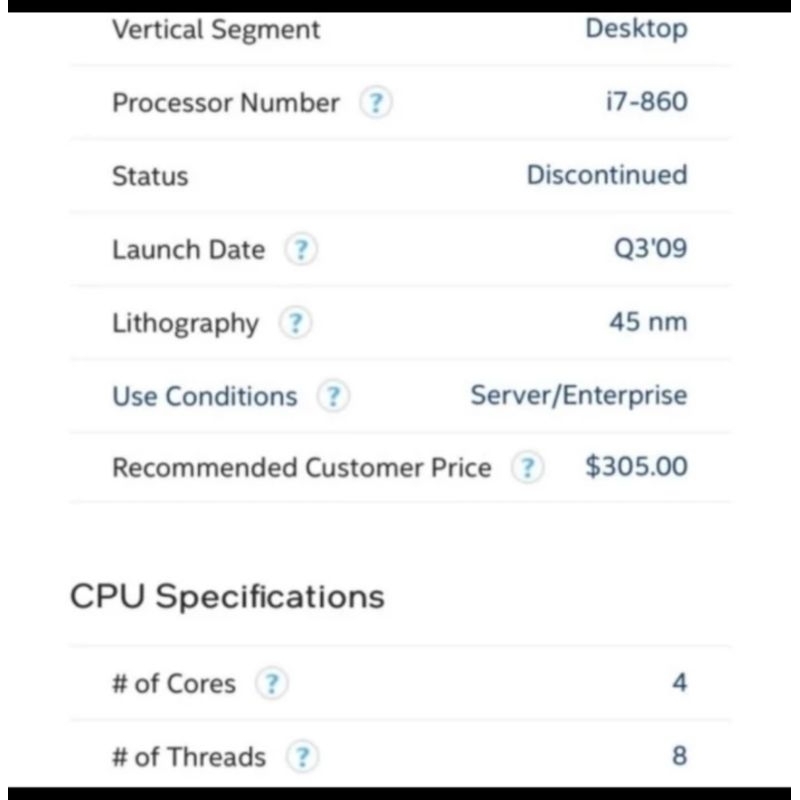Click the Q3'09 launch date value
The height and width of the screenshot is (800, 800).
point(650,250)
